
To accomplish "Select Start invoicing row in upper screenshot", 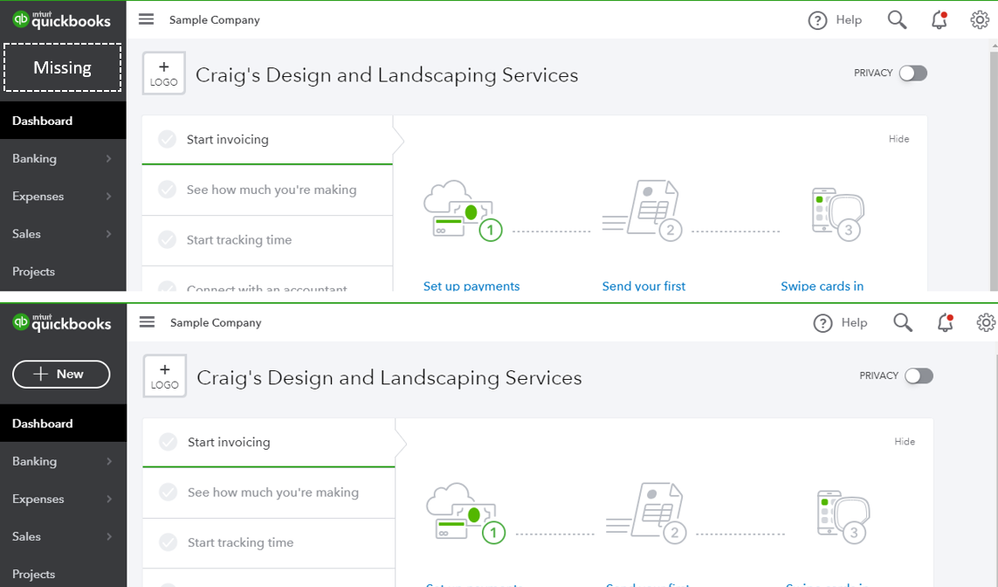I will pyautogui.click(x=267, y=139).
